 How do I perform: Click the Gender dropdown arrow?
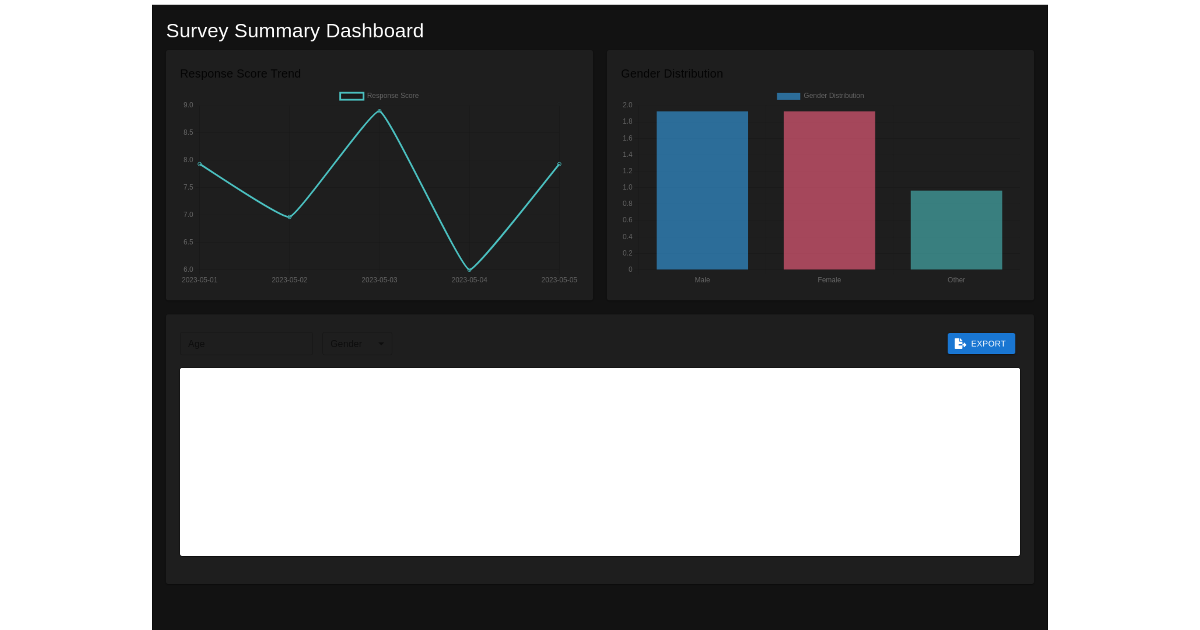pyautogui.click(x=381, y=343)
